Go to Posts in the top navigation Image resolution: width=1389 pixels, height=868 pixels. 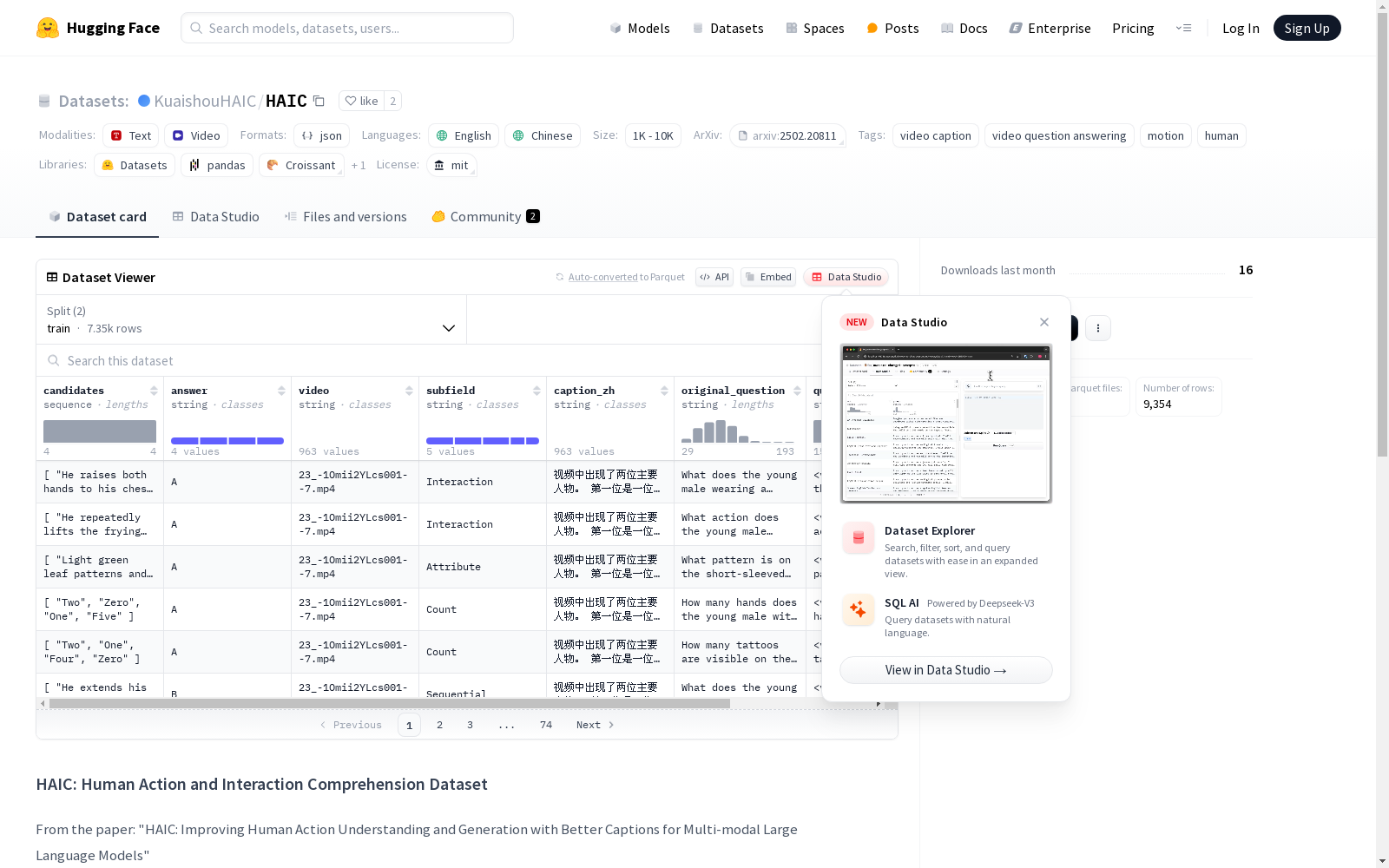(892, 28)
